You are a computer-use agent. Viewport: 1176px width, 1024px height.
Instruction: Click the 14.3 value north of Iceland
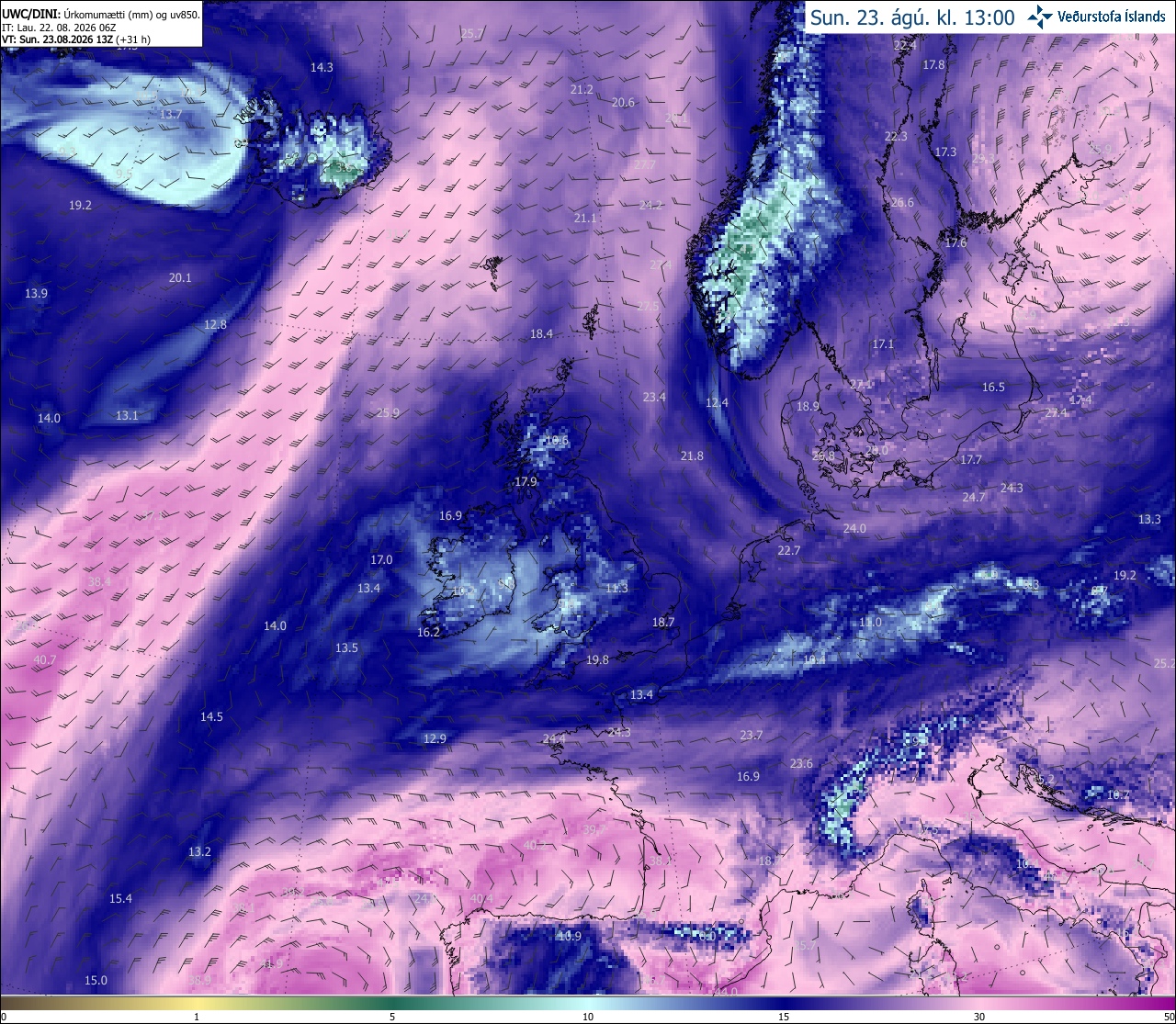coord(322,67)
